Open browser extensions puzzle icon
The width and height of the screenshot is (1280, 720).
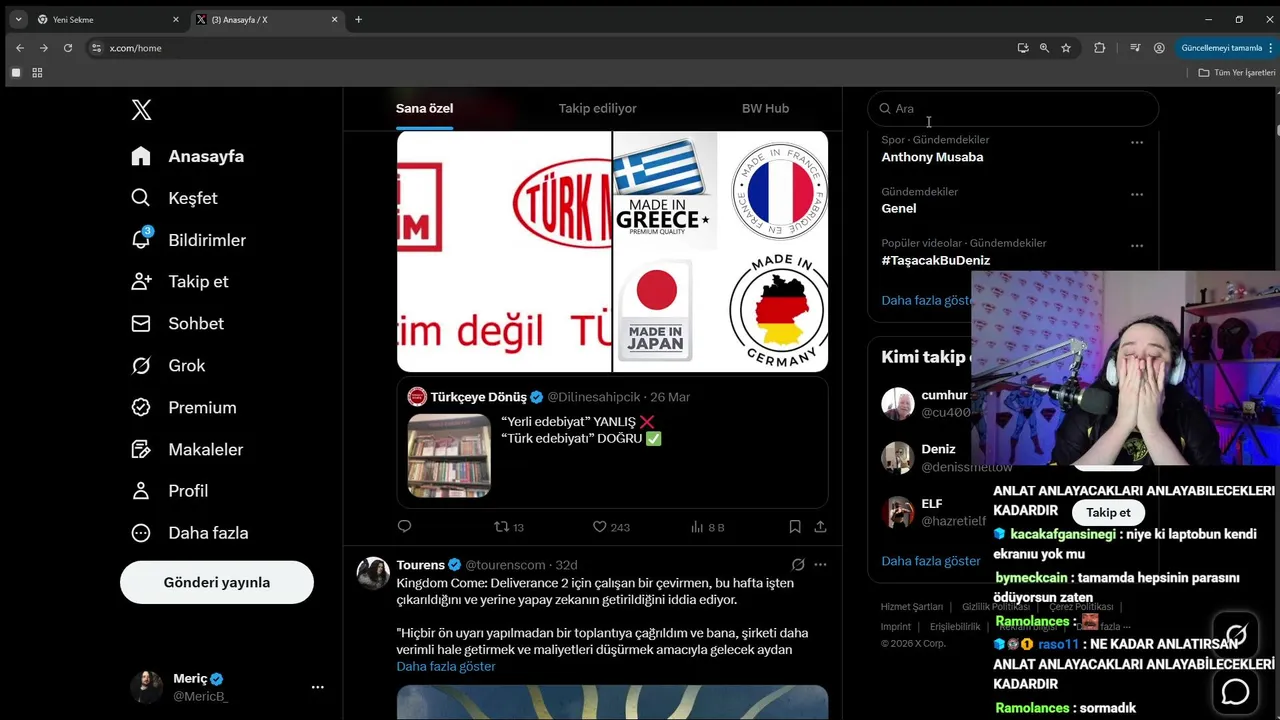click(x=1100, y=48)
